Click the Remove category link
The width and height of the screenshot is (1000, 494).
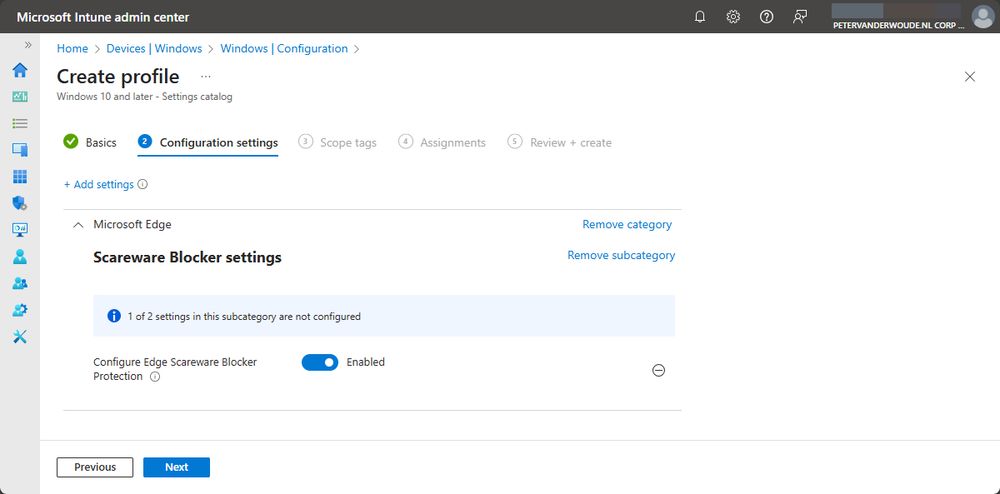tap(627, 224)
